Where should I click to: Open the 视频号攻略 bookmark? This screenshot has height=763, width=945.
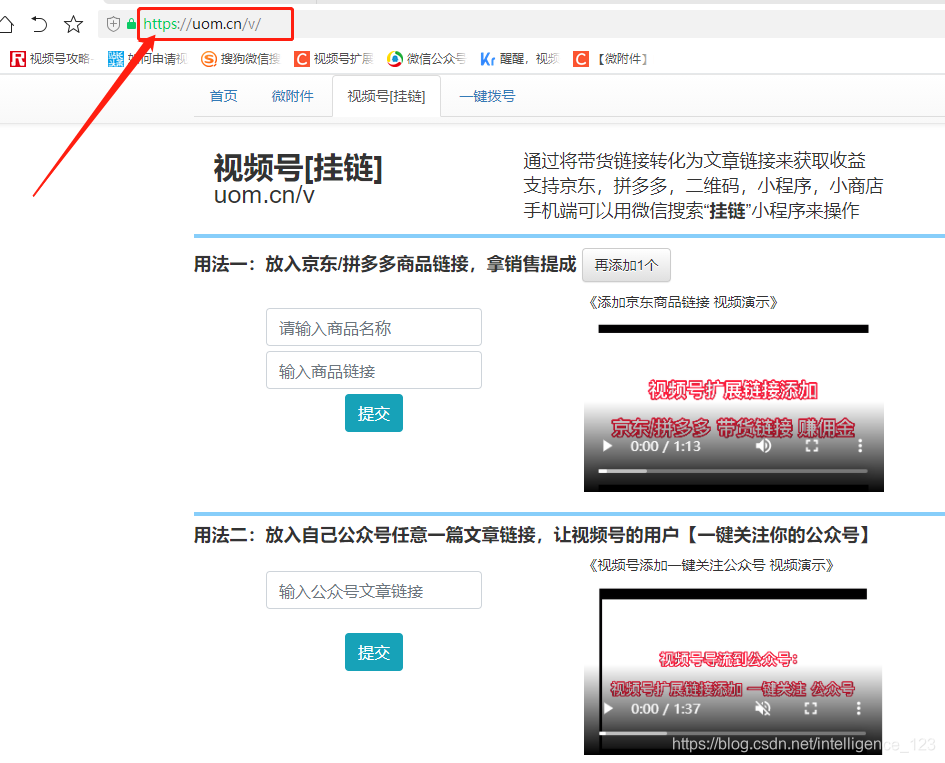52,58
